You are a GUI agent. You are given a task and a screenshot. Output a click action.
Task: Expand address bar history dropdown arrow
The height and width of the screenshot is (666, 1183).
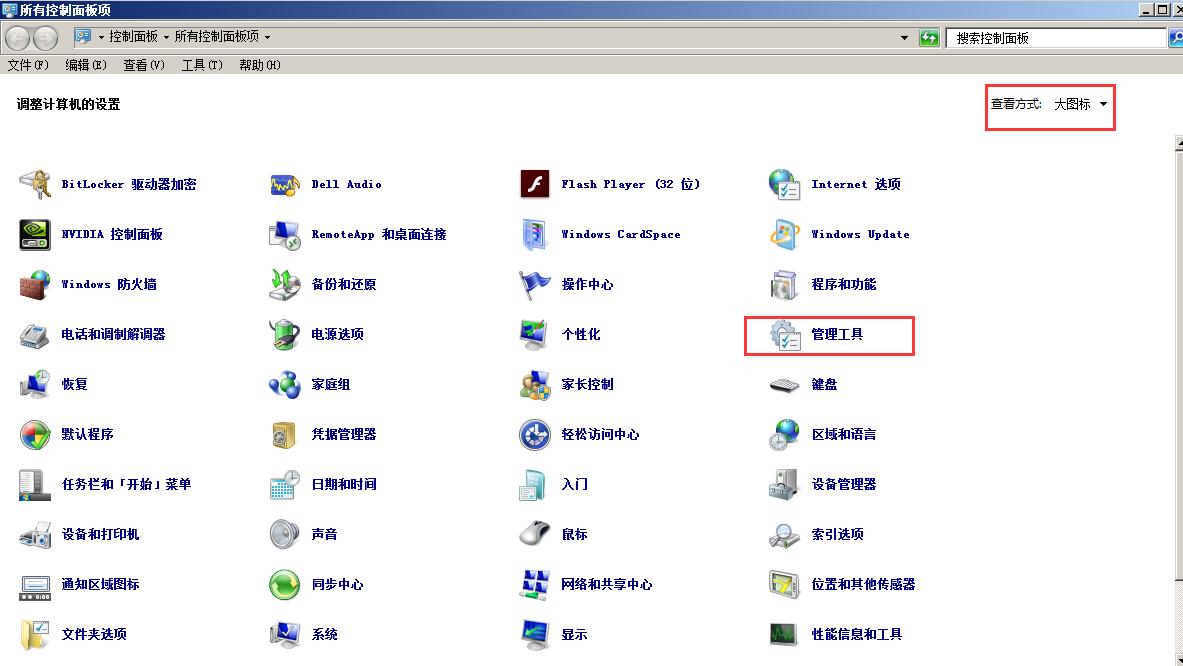904,37
